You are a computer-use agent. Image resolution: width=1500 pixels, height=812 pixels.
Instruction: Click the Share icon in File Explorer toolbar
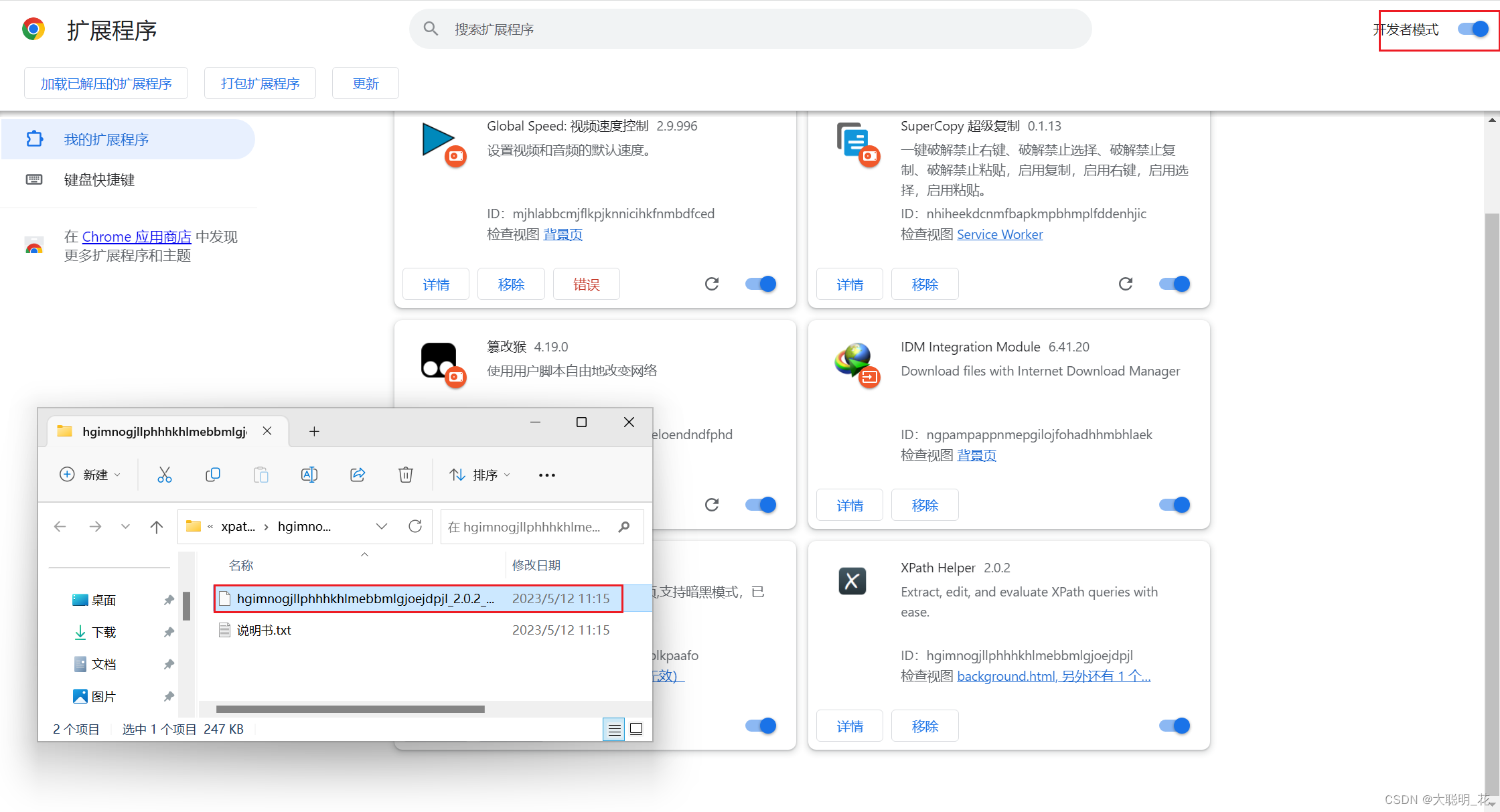(357, 474)
